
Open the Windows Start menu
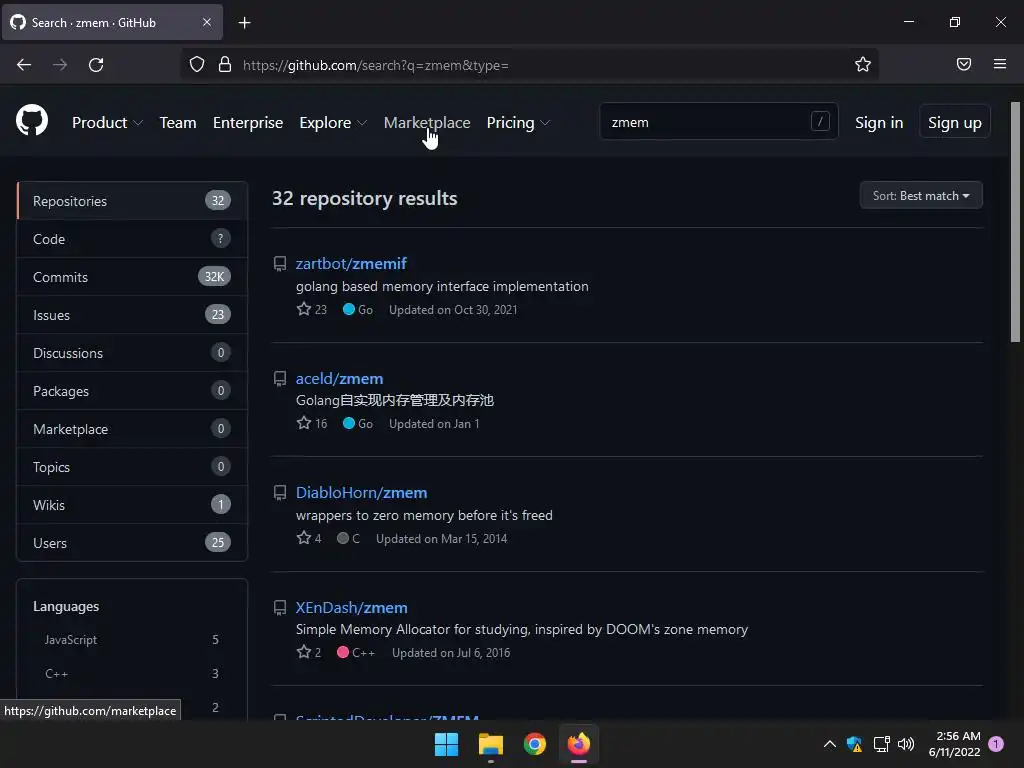(x=447, y=744)
